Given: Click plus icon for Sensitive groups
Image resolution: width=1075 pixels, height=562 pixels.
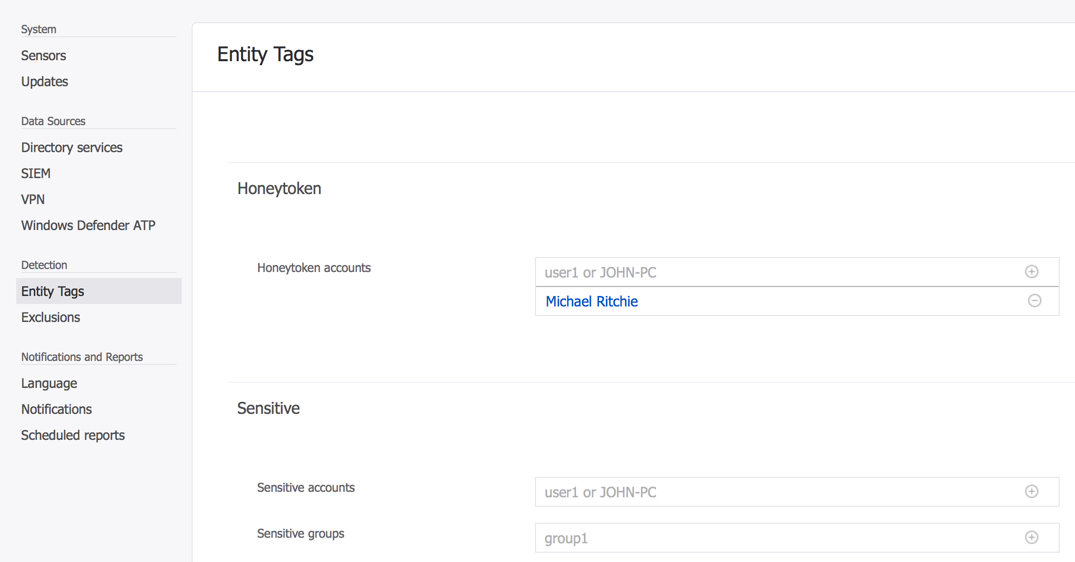Looking at the screenshot, I should tap(1031, 538).
